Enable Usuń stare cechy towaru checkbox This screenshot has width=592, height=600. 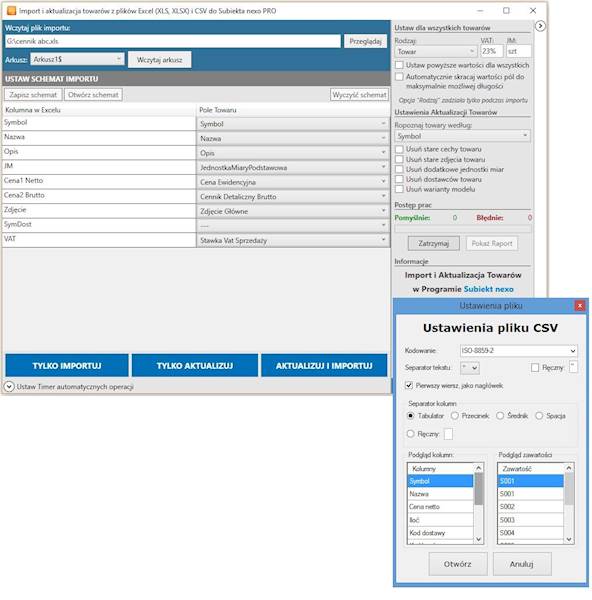(x=399, y=149)
